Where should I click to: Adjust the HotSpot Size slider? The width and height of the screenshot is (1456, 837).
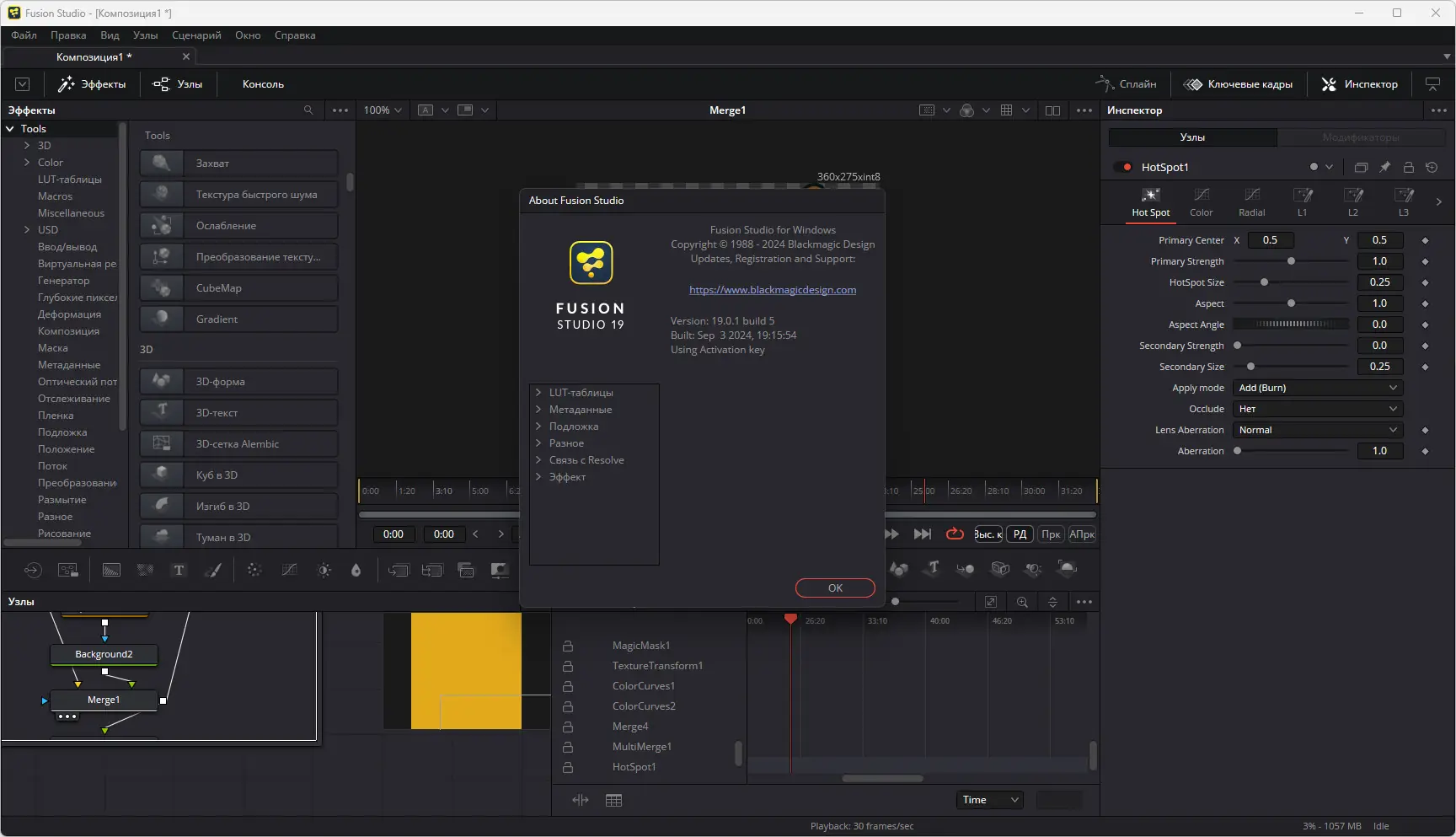(x=1292, y=282)
